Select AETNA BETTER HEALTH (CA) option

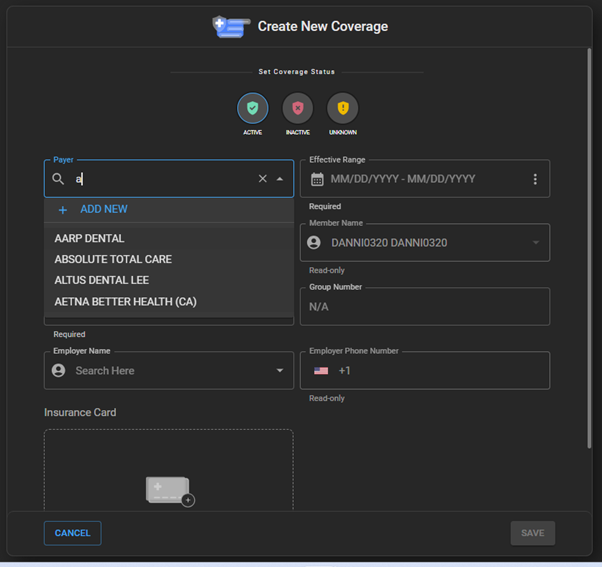click(x=125, y=301)
